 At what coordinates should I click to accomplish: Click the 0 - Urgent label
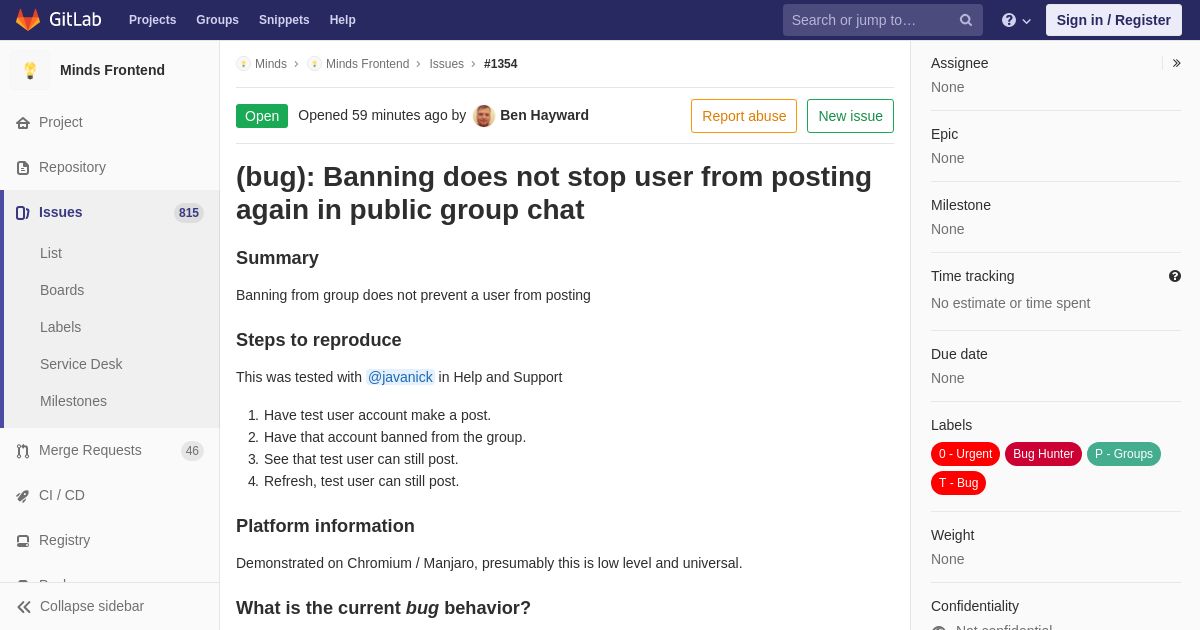coord(965,454)
